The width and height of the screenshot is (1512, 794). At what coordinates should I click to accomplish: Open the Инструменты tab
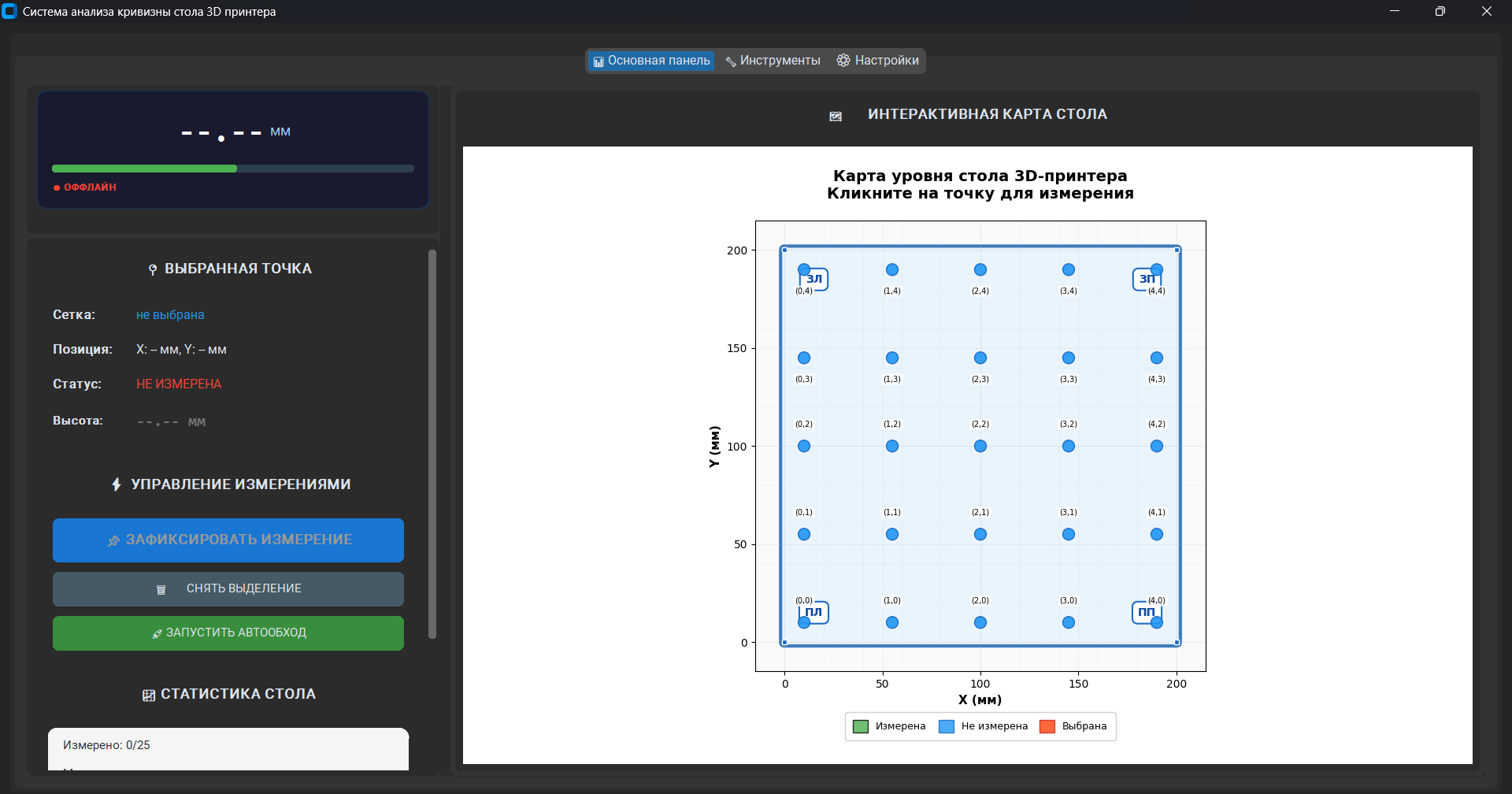773,61
